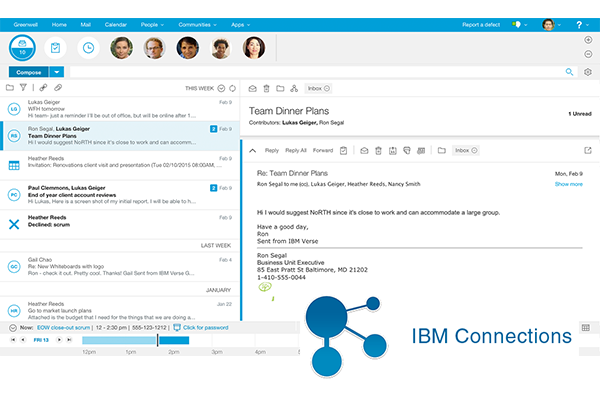Click Forward on the message
The width and height of the screenshot is (600, 410).
(323, 150)
